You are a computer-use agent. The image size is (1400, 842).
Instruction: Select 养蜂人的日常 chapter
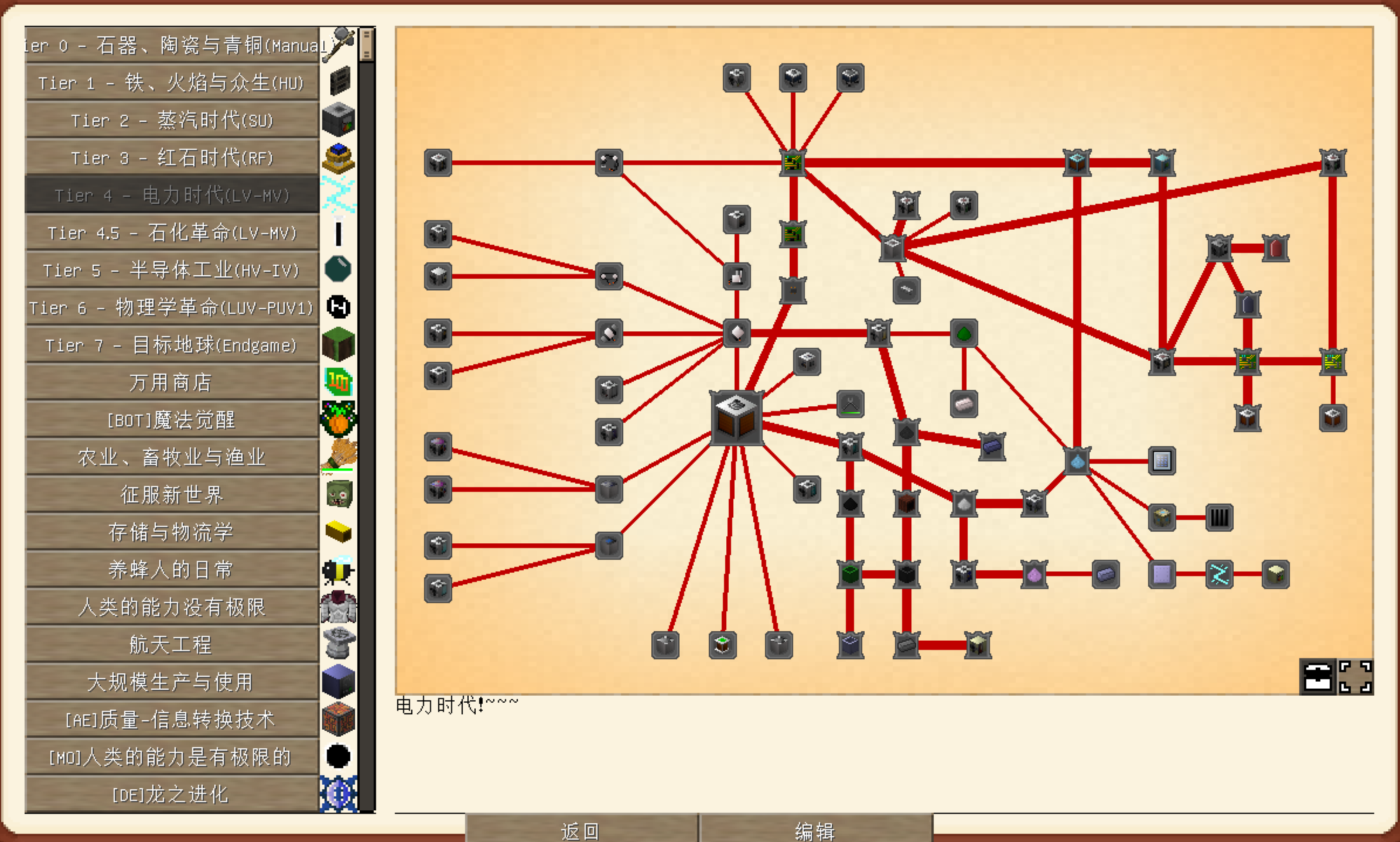point(172,570)
